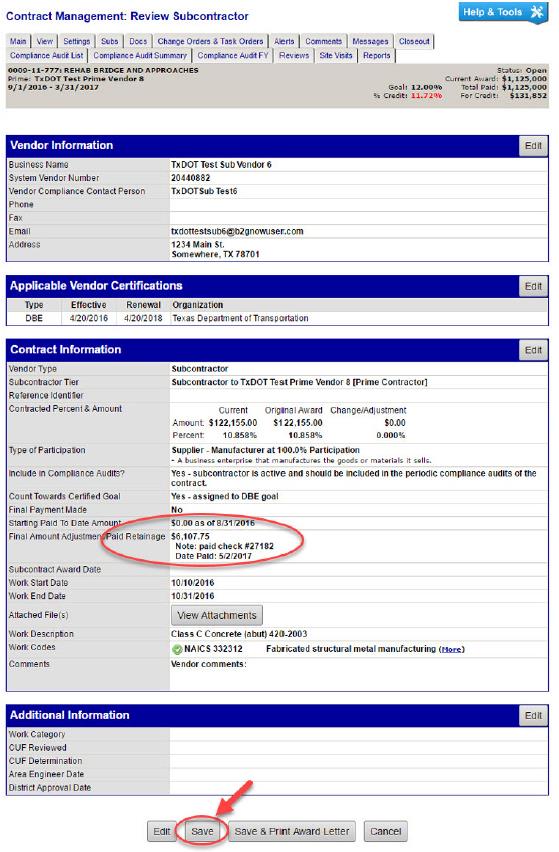The image size is (559, 852).
Task: Follow the More link beside work codes
Action: click(451, 649)
